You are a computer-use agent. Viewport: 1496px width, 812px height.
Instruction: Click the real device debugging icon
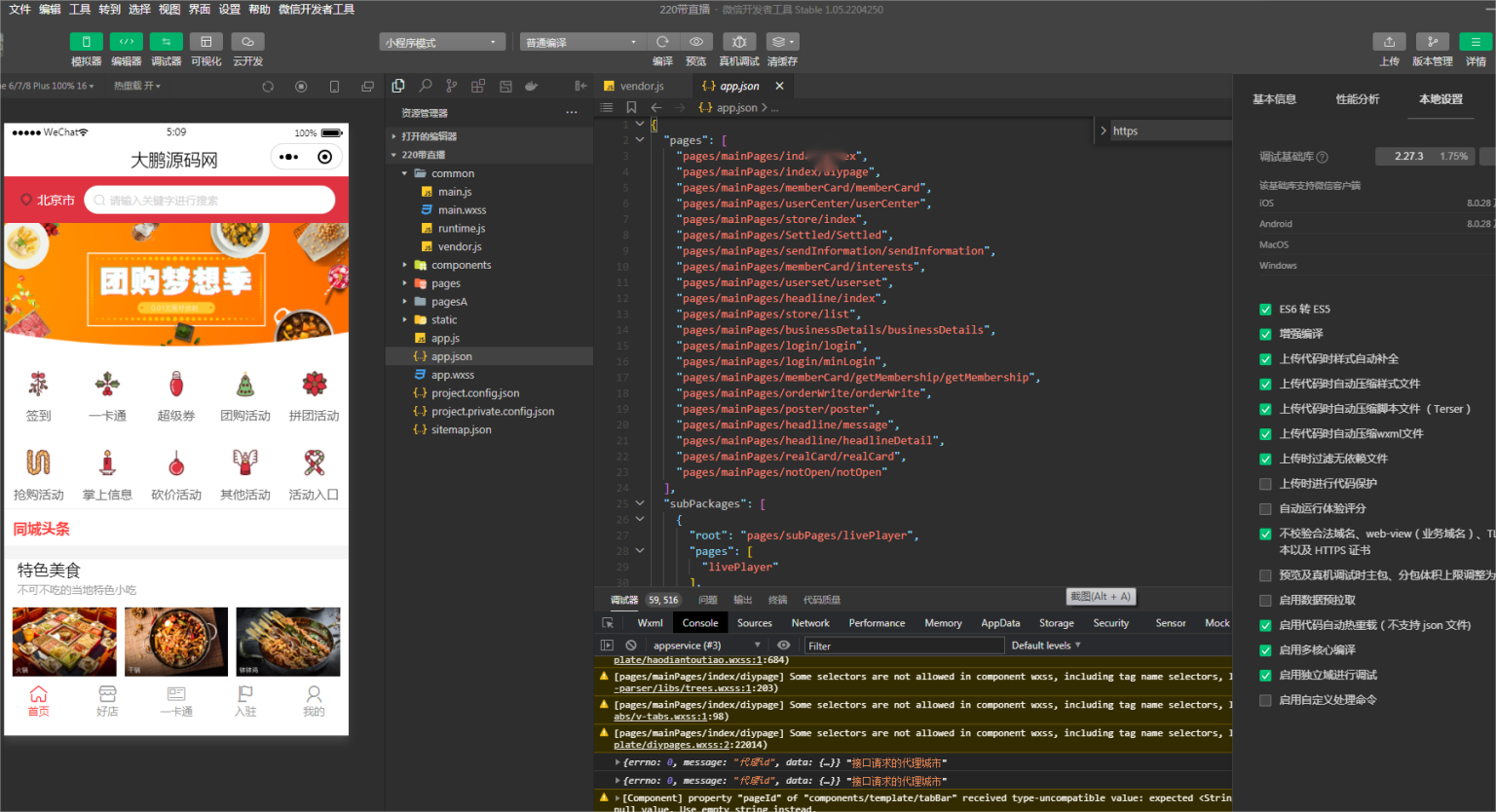click(x=738, y=42)
